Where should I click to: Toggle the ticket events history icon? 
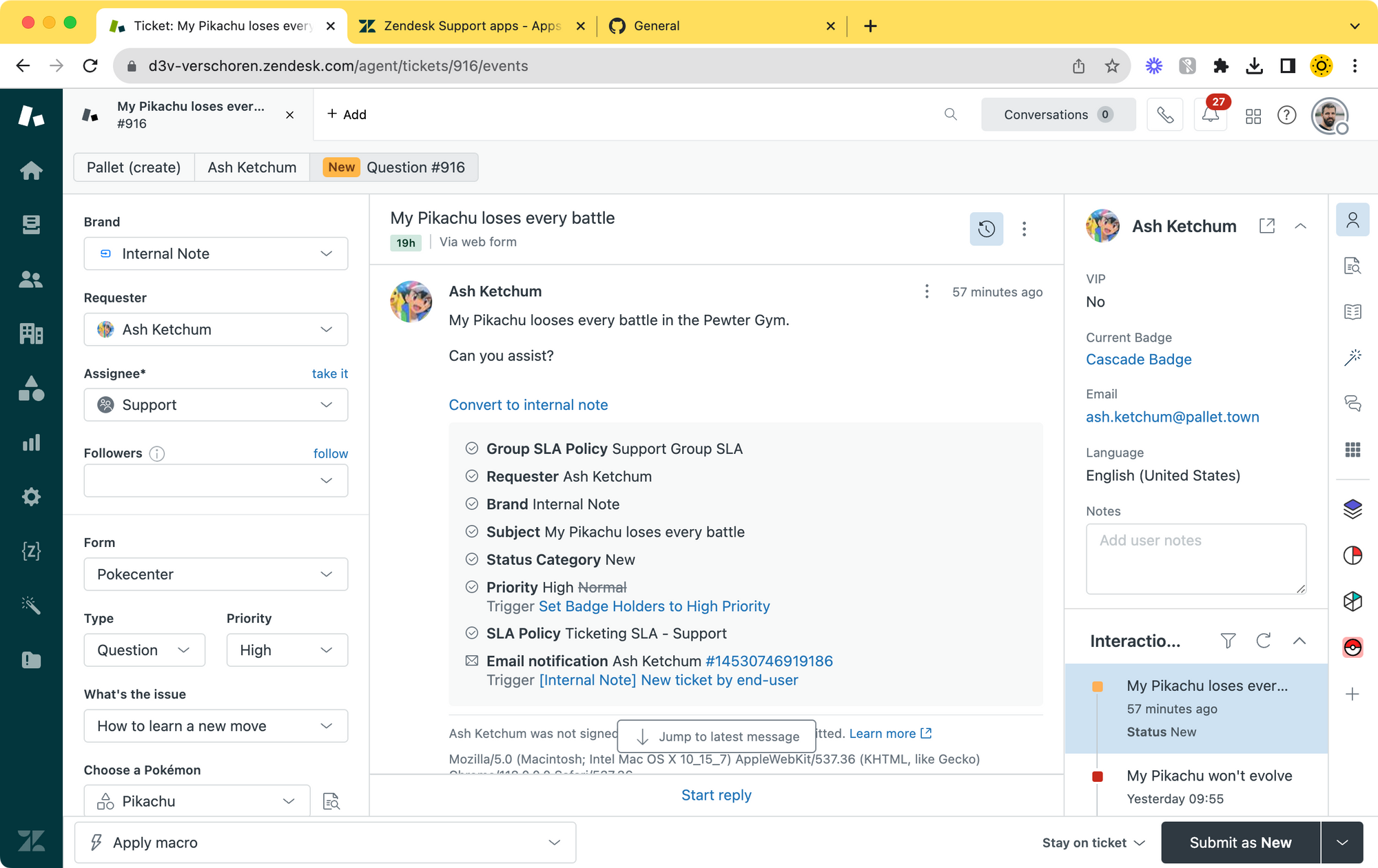tap(986, 229)
